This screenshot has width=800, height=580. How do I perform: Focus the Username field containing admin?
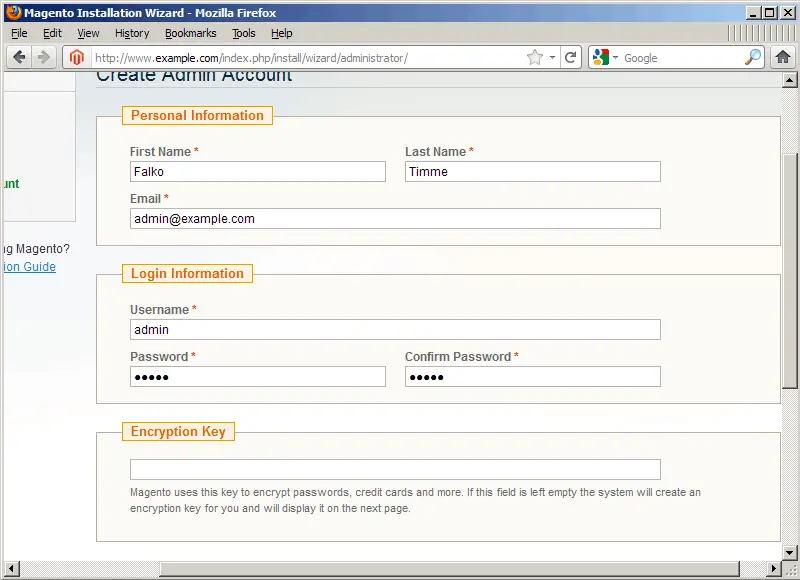(395, 330)
